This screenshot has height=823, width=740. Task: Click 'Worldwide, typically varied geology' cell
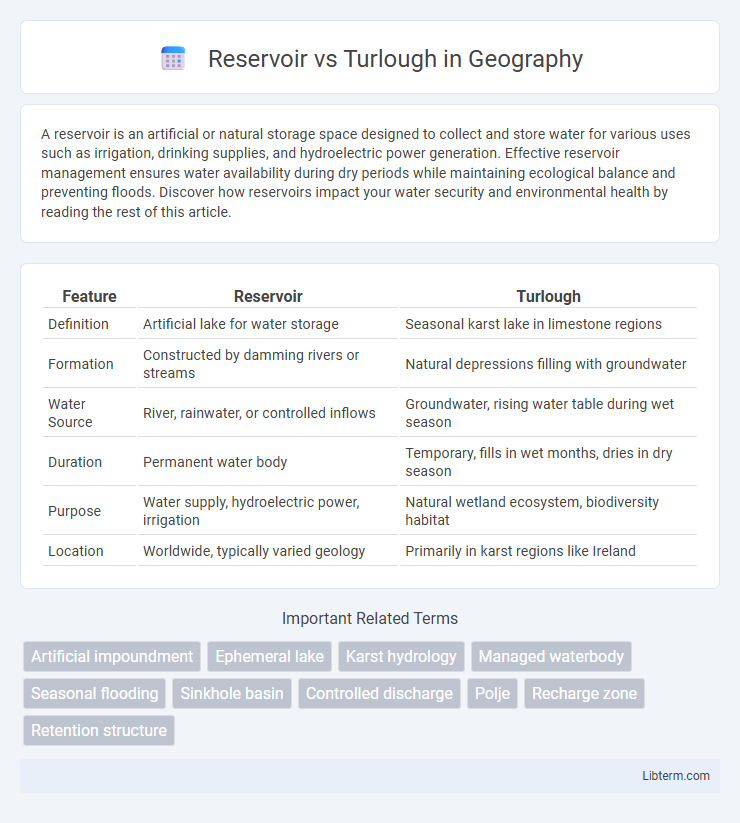tap(268, 551)
